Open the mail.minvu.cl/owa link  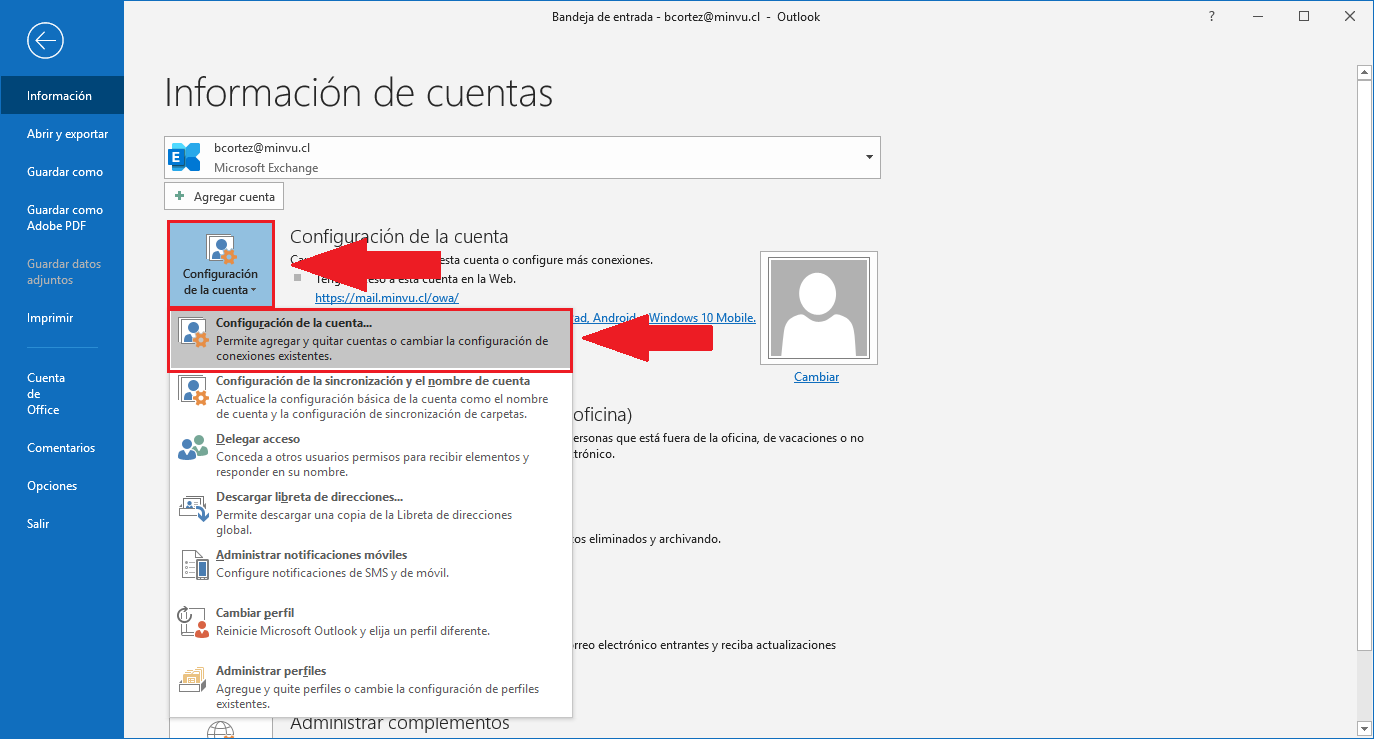(387, 297)
